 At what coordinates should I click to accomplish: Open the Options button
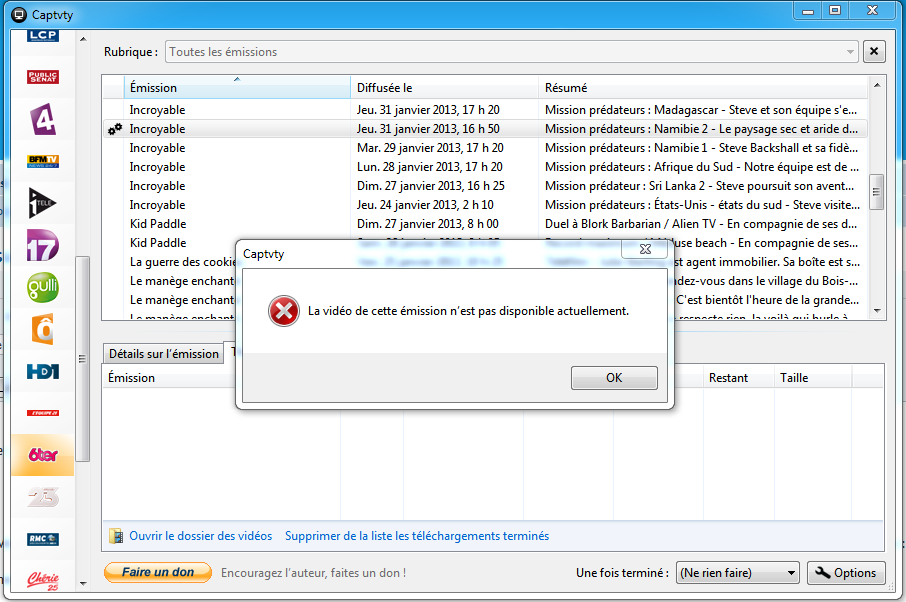[845, 573]
